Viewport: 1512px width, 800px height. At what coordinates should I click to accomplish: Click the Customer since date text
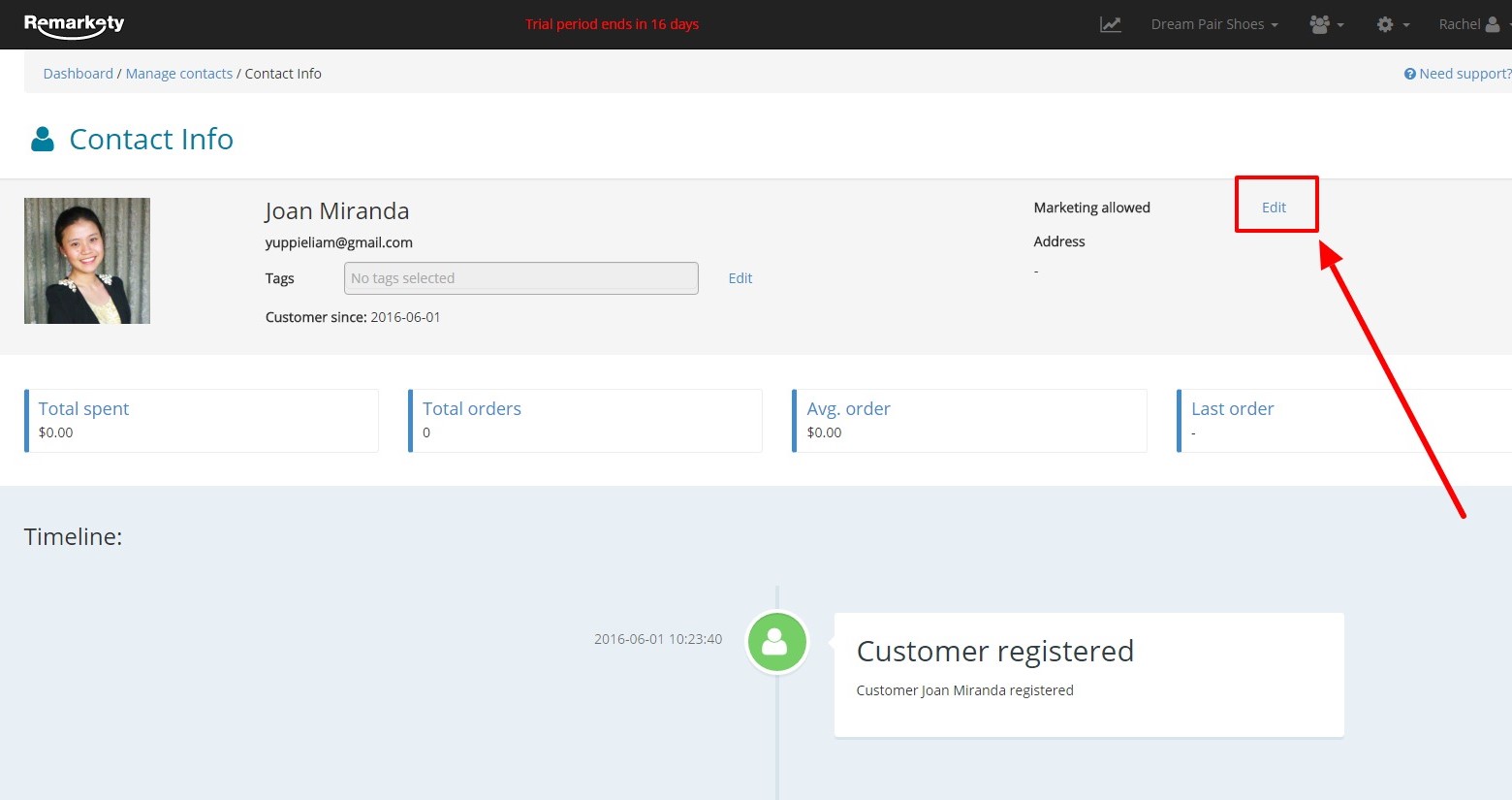pyautogui.click(x=353, y=317)
